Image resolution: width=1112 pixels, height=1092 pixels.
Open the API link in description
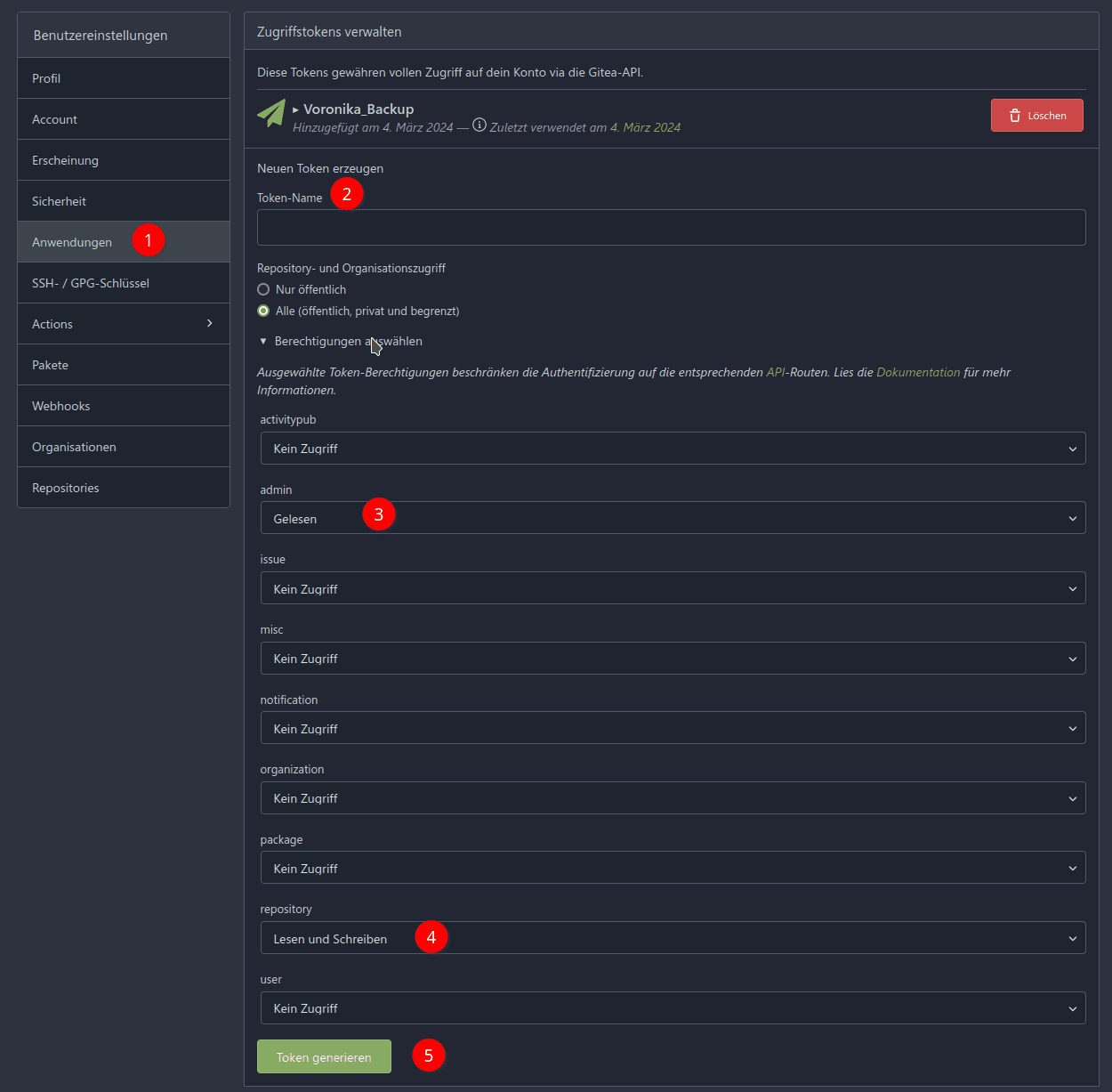tap(776, 372)
